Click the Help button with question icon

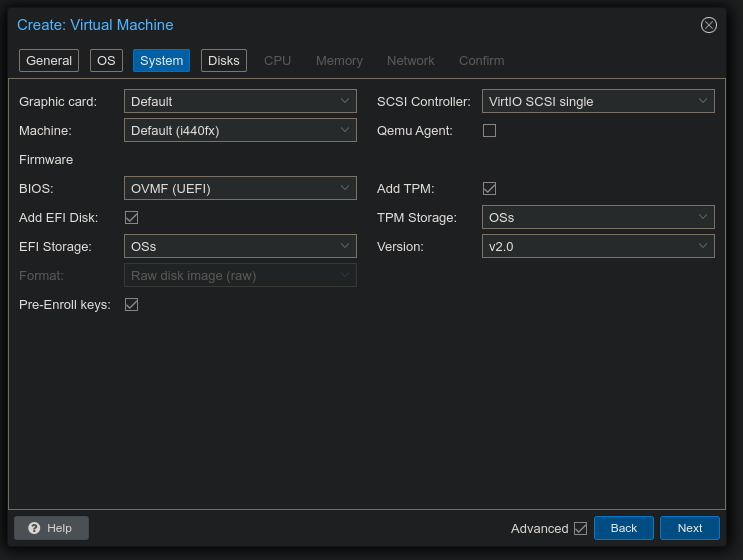coord(51,528)
